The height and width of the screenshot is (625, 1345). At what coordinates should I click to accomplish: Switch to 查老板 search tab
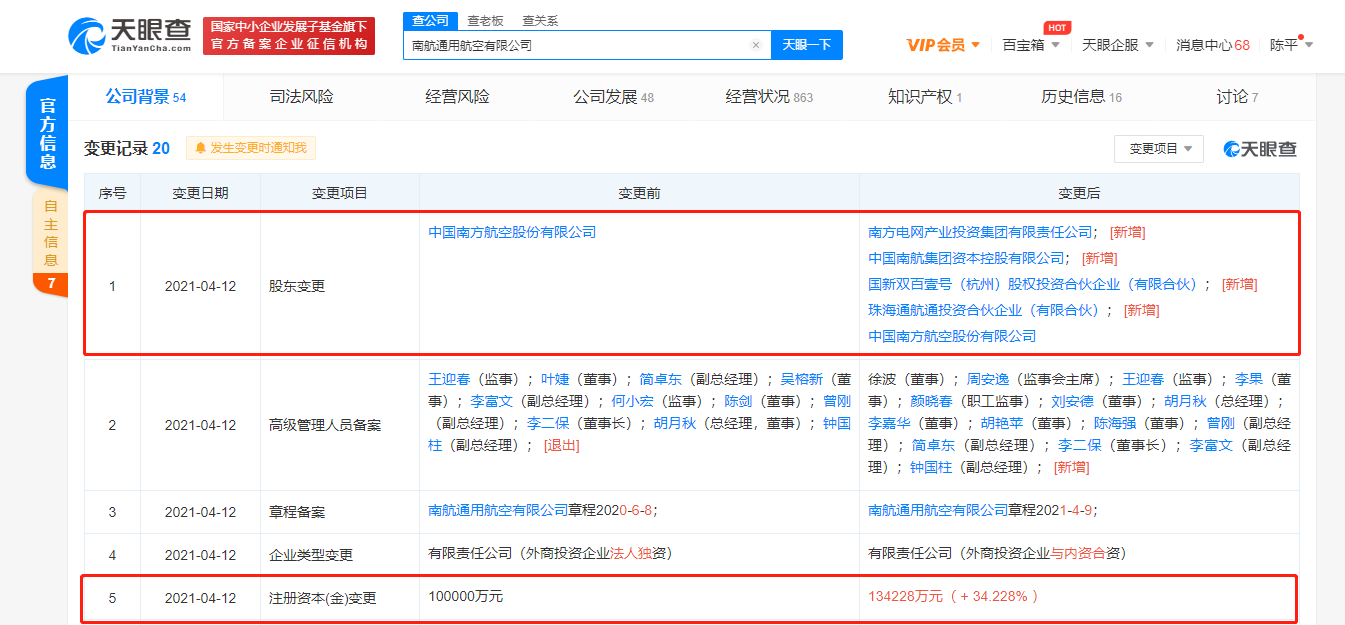coord(485,21)
